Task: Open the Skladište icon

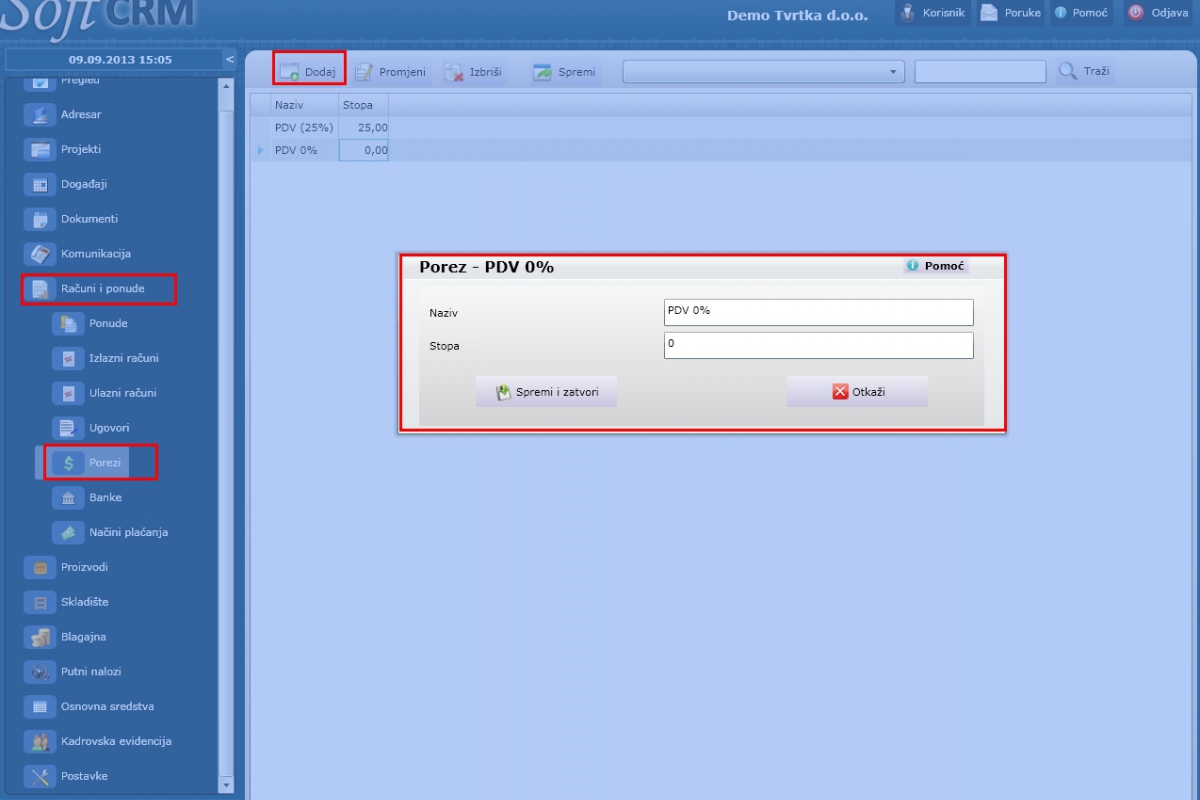Action: point(40,602)
